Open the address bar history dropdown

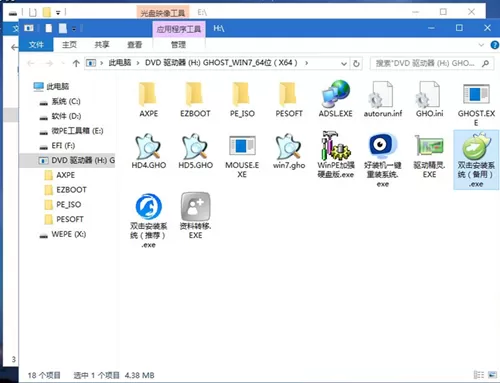point(344,63)
